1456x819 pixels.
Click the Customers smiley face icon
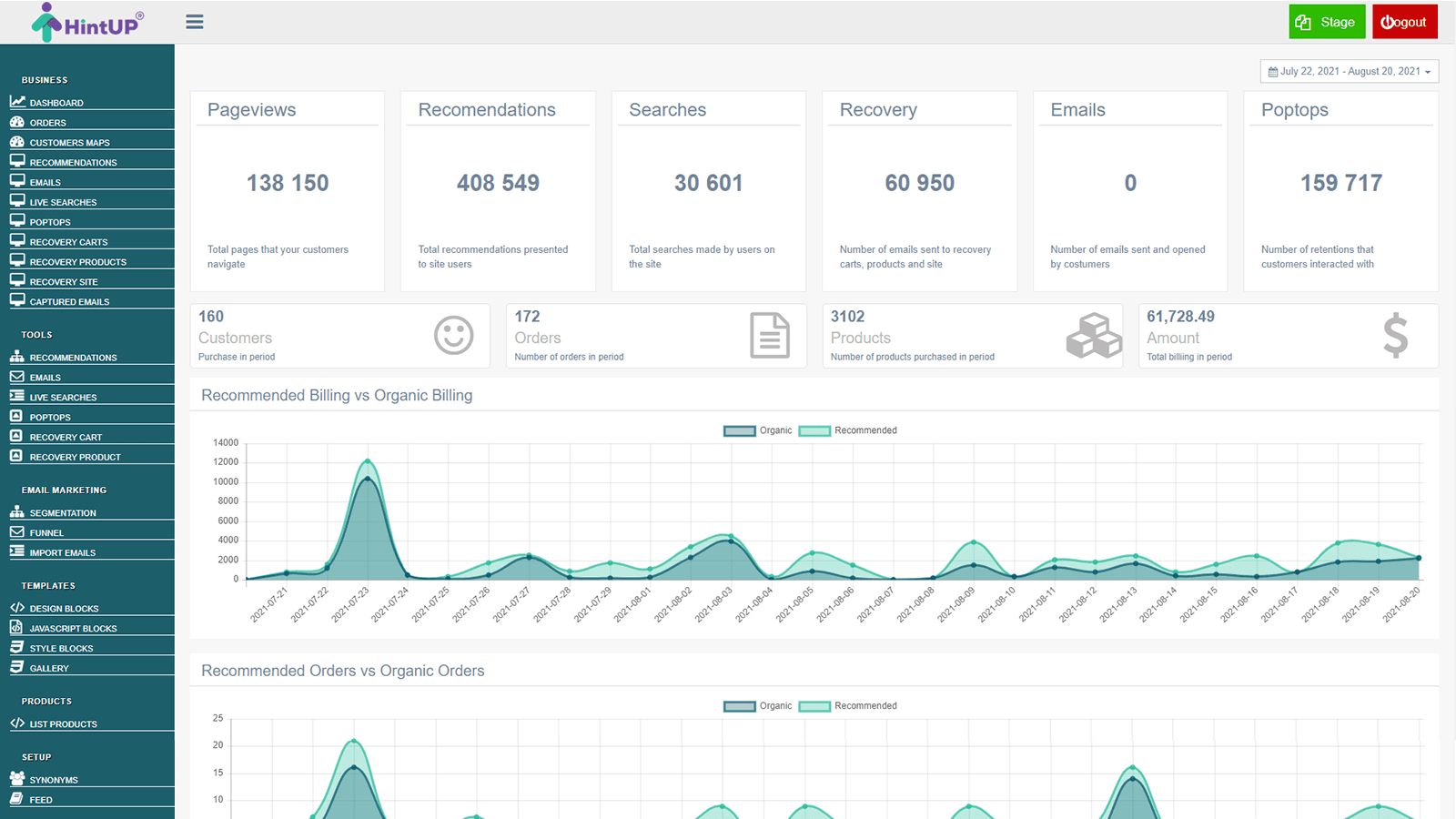tap(453, 335)
